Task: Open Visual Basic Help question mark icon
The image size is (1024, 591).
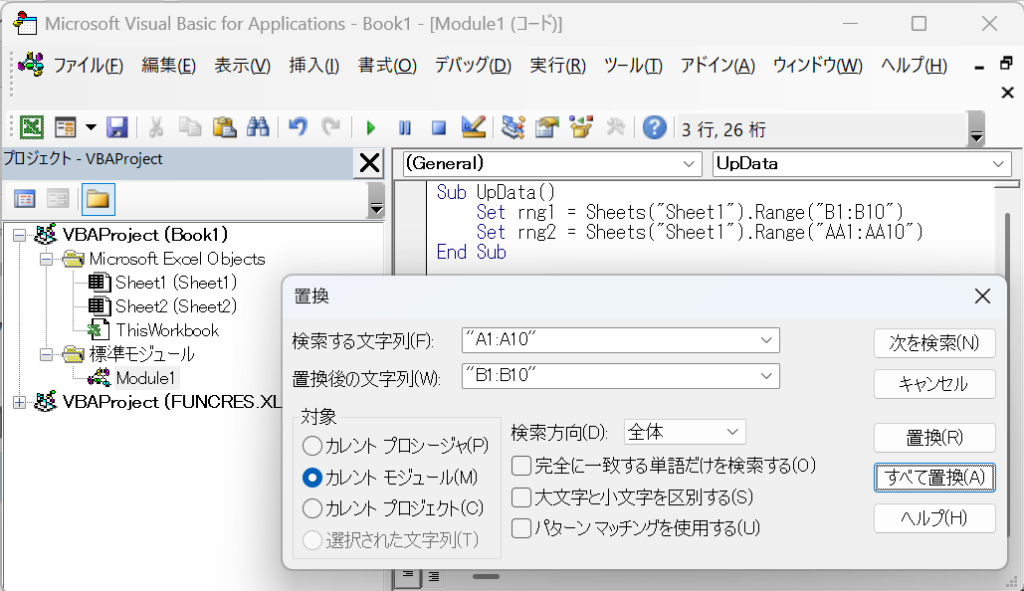Action: click(x=654, y=127)
